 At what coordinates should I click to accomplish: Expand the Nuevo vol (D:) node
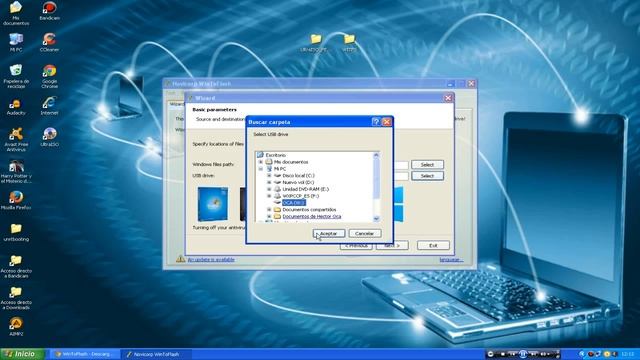[x=269, y=182]
